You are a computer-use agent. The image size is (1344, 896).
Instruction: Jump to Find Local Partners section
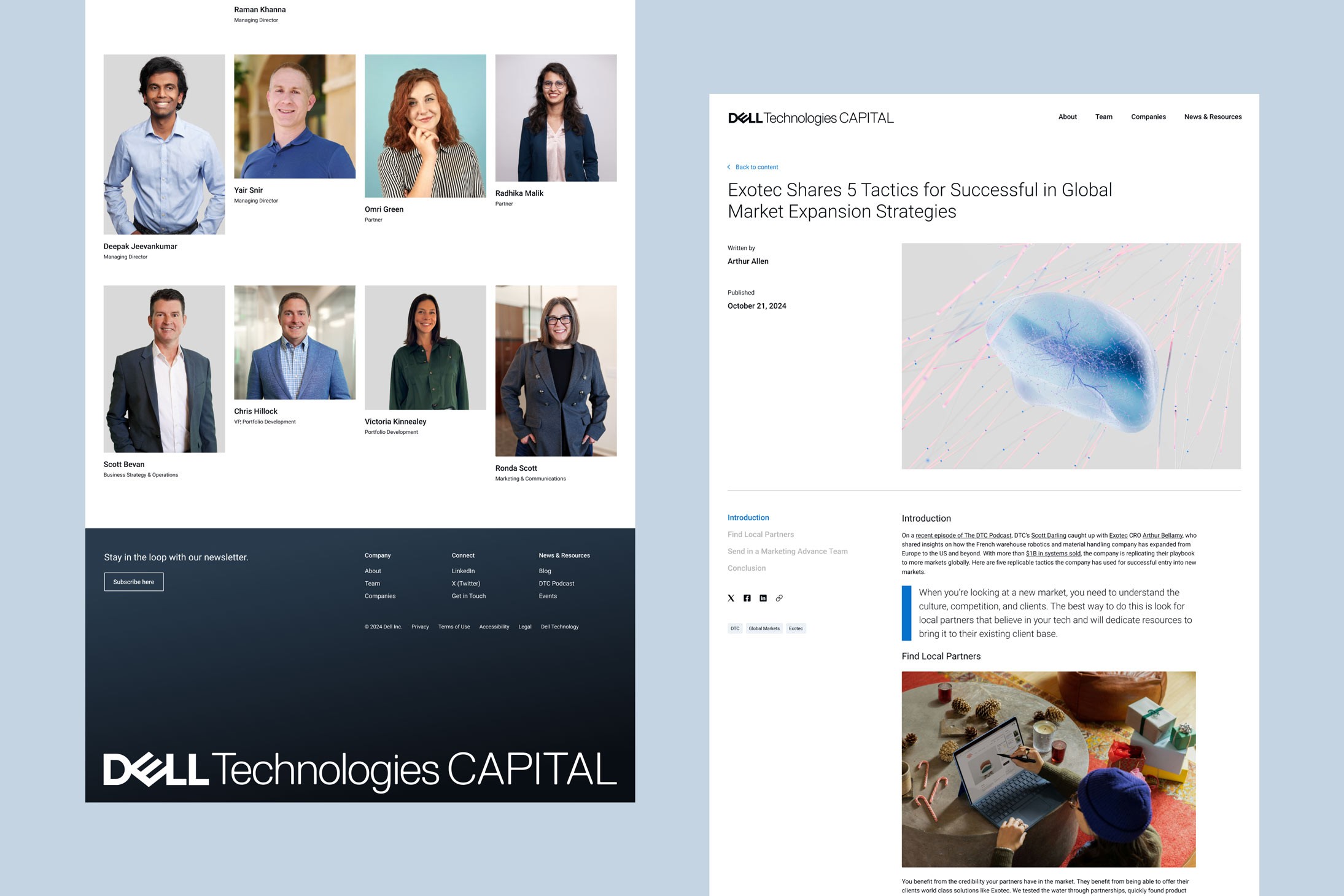point(760,535)
